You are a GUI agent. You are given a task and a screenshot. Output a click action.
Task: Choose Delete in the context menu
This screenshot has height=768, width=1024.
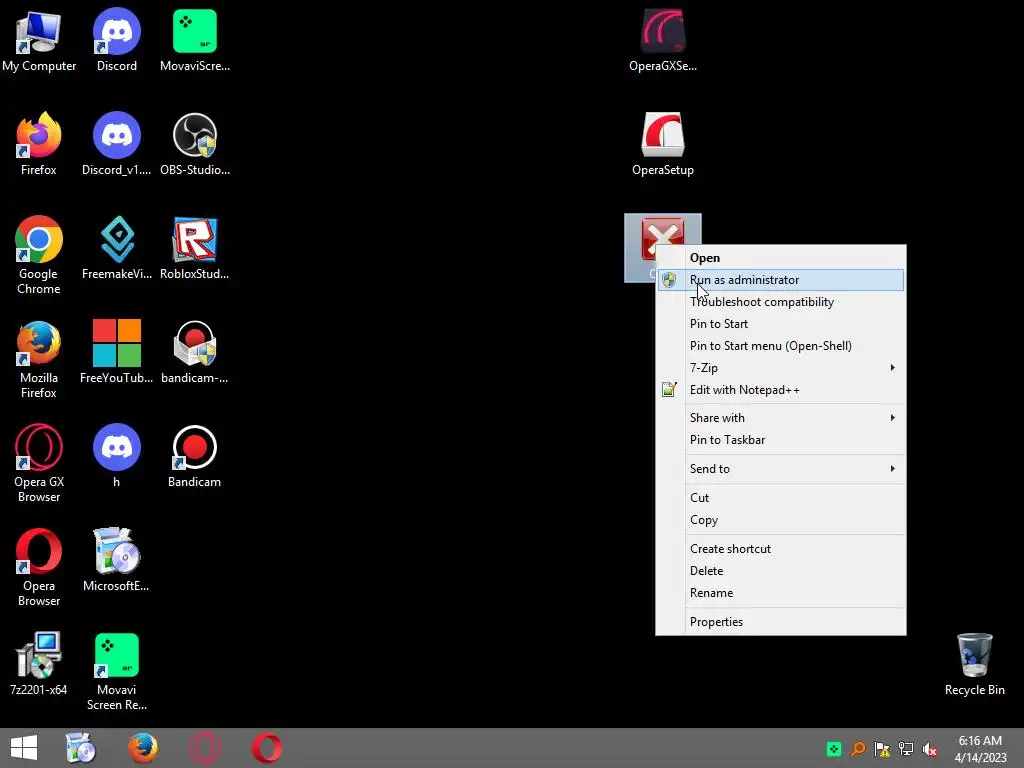pos(780,571)
